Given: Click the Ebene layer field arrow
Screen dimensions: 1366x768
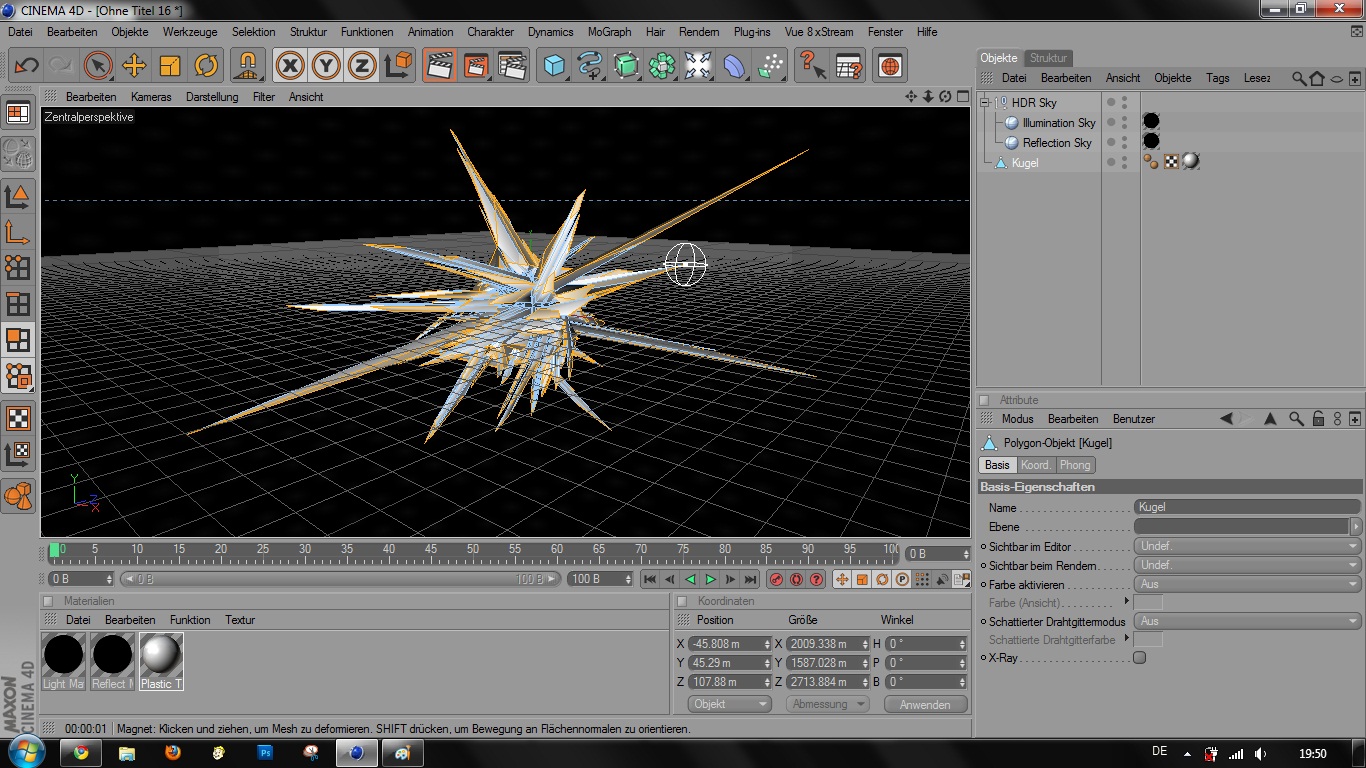Looking at the screenshot, I should (1356, 526).
